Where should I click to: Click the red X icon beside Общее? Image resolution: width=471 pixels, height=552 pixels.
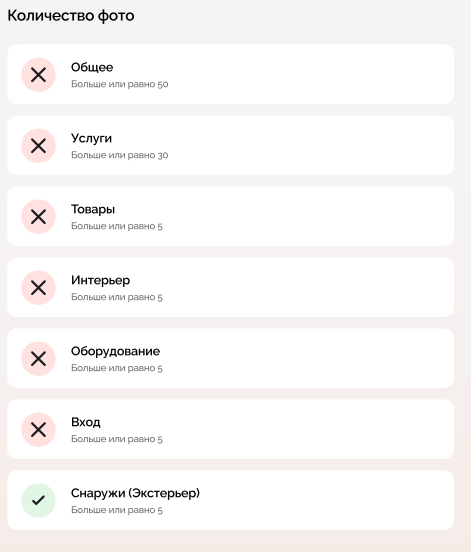[x=38, y=75]
